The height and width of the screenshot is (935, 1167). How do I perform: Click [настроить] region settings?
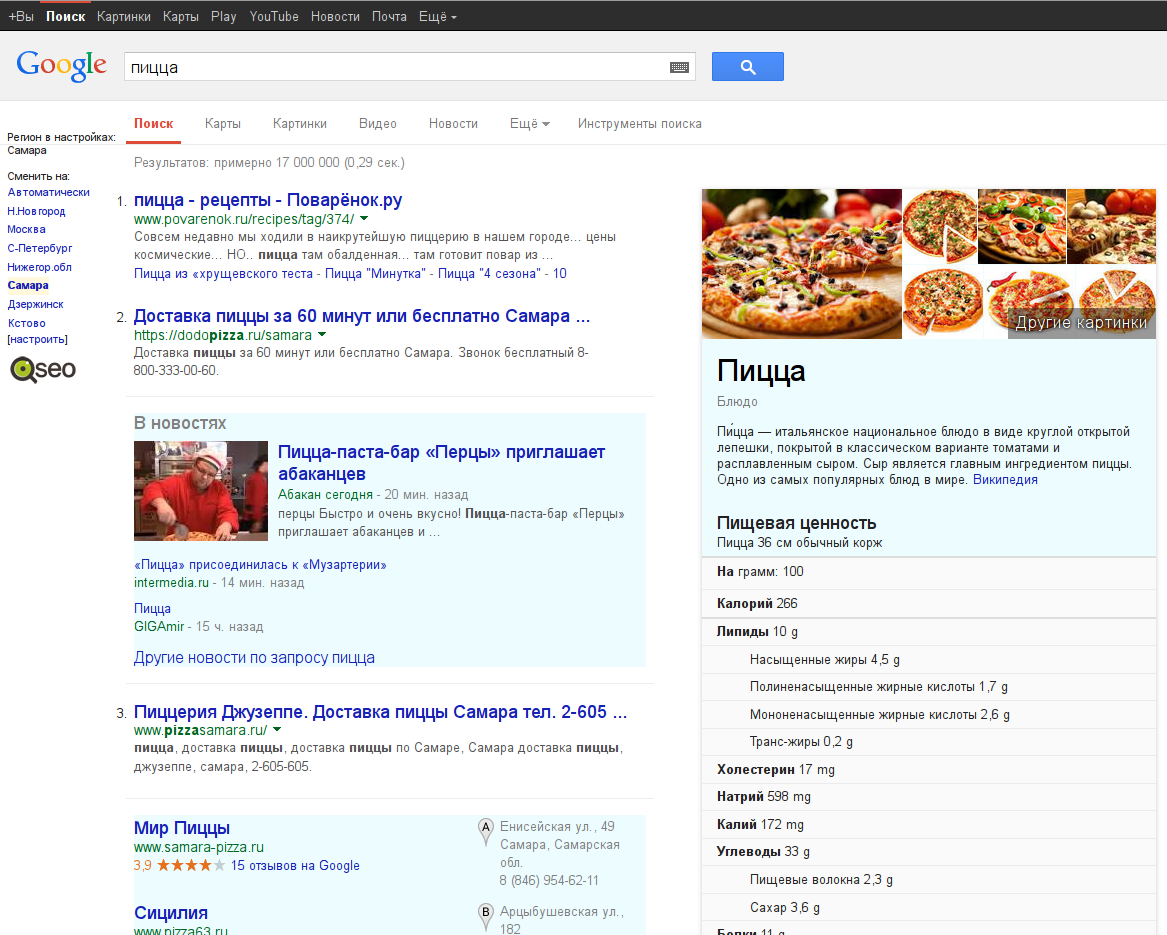pyautogui.click(x=37, y=339)
